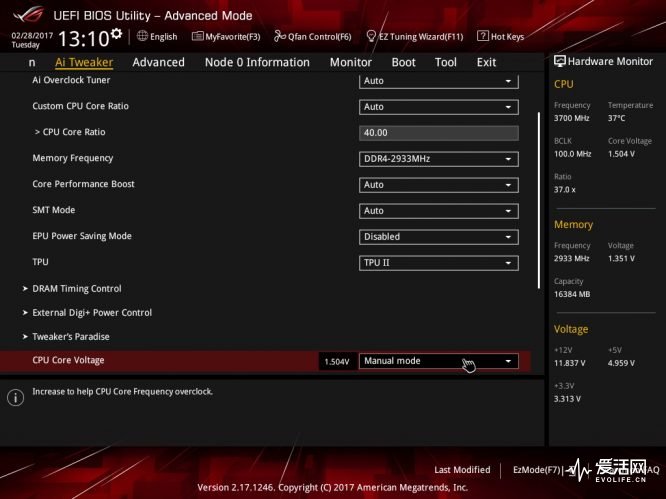Click the 1.504V voltage readout beside Manual mode
The image size is (666, 499).
(337, 361)
